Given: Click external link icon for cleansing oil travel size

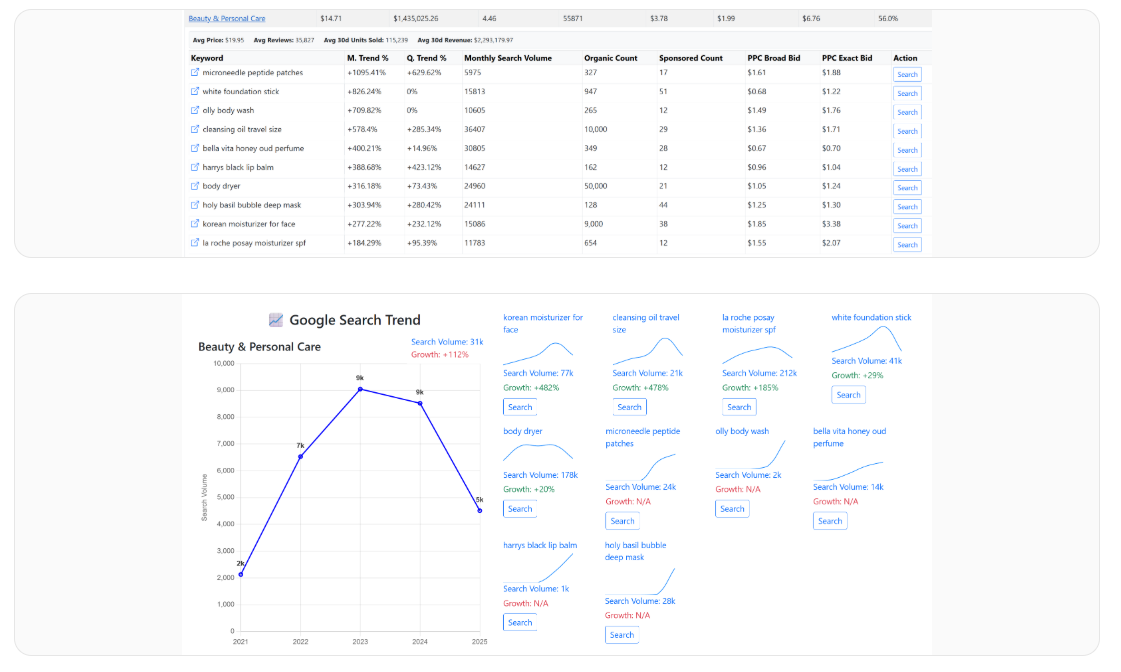Looking at the screenshot, I should click(x=195, y=130).
